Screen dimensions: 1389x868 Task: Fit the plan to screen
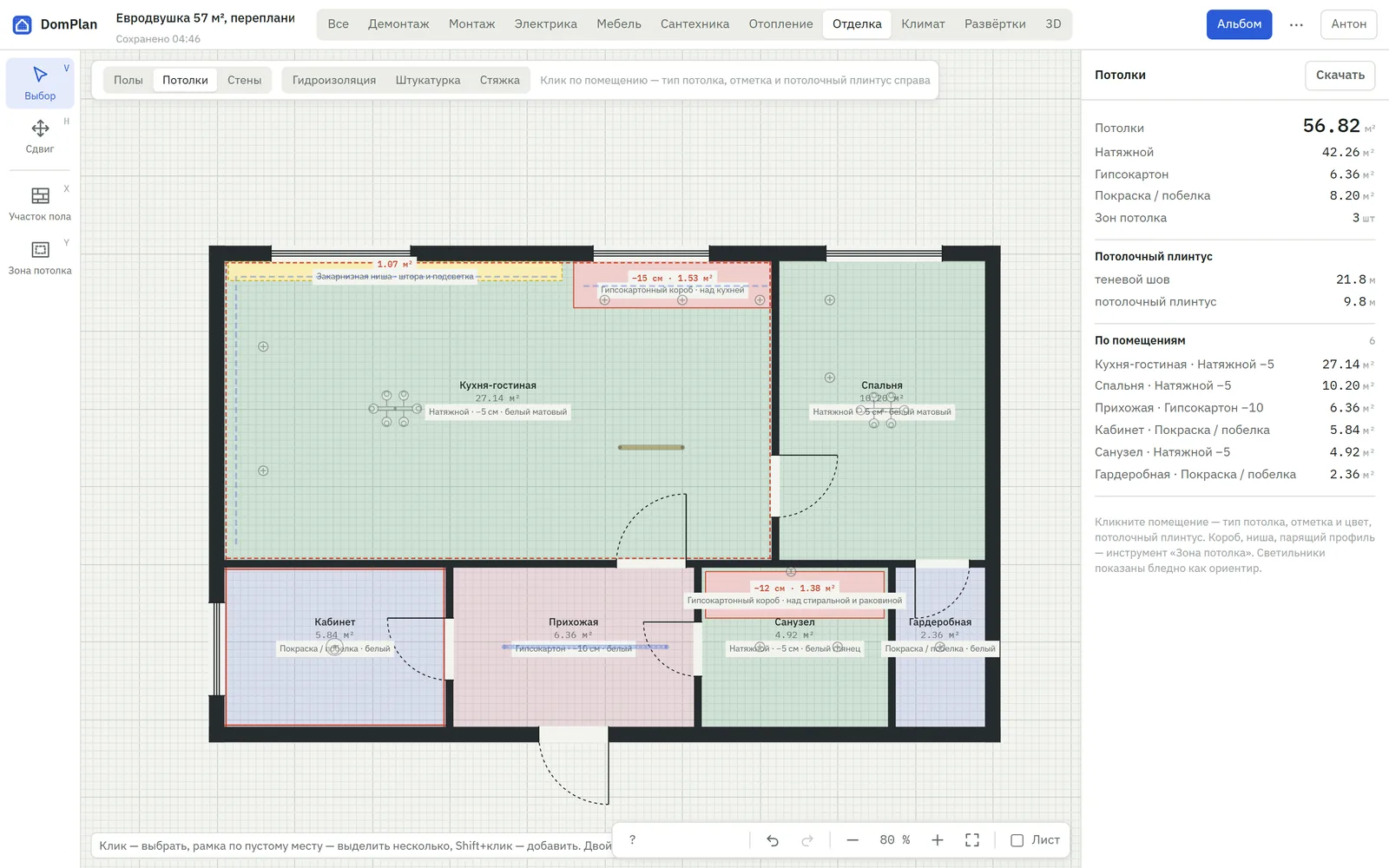tap(972, 840)
